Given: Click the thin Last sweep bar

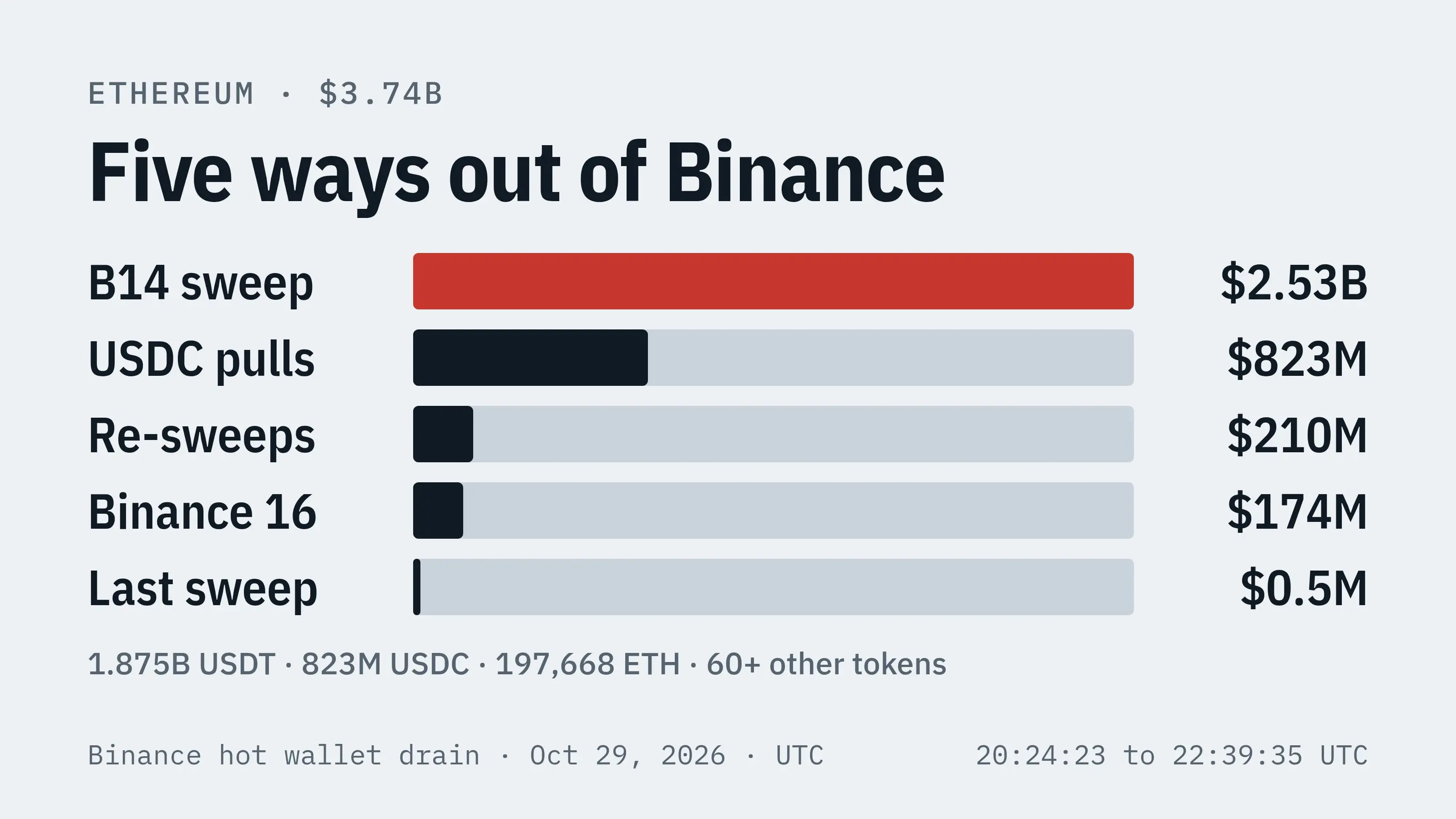Looking at the screenshot, I should coord(417,586).
